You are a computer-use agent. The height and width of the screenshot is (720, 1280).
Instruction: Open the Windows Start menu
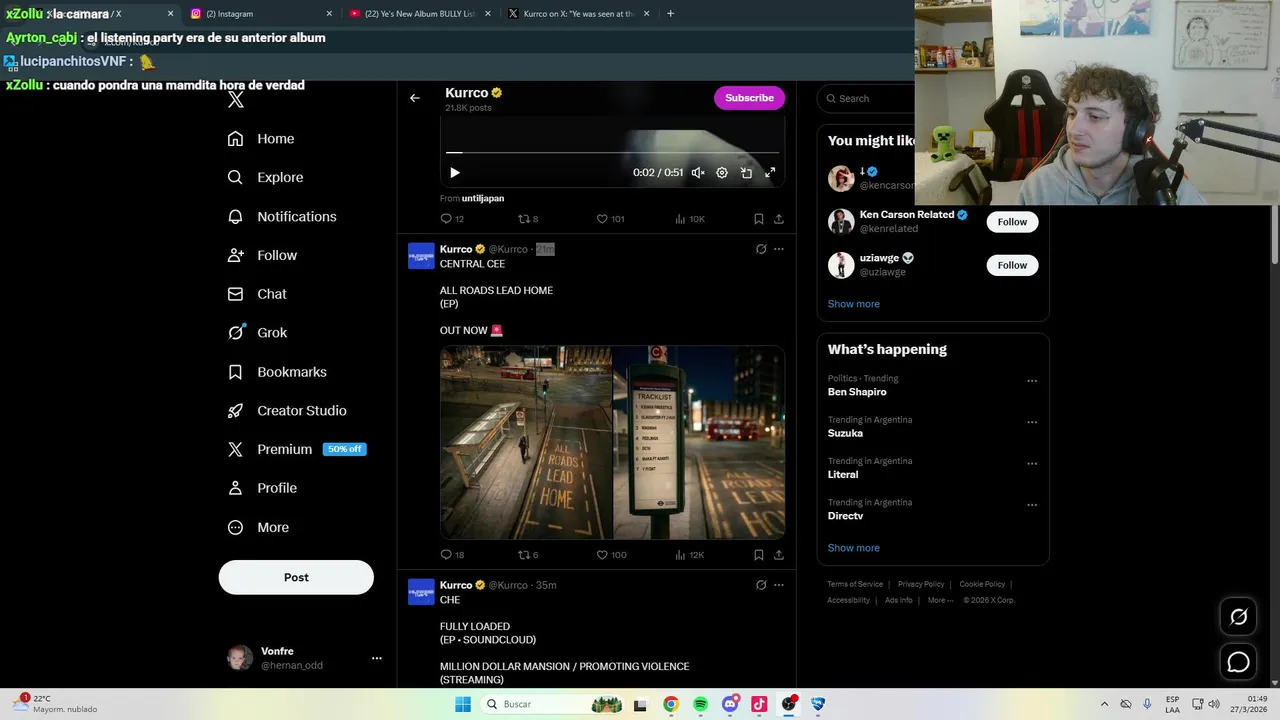point(463,704)
